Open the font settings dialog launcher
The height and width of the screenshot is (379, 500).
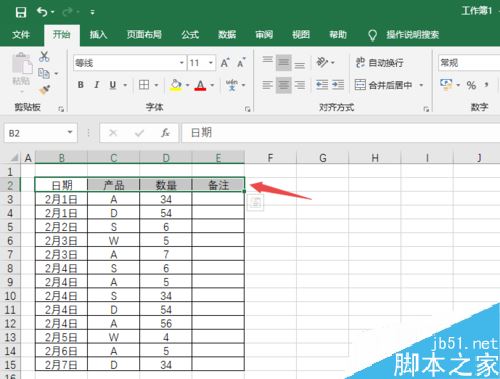(247, 109)
